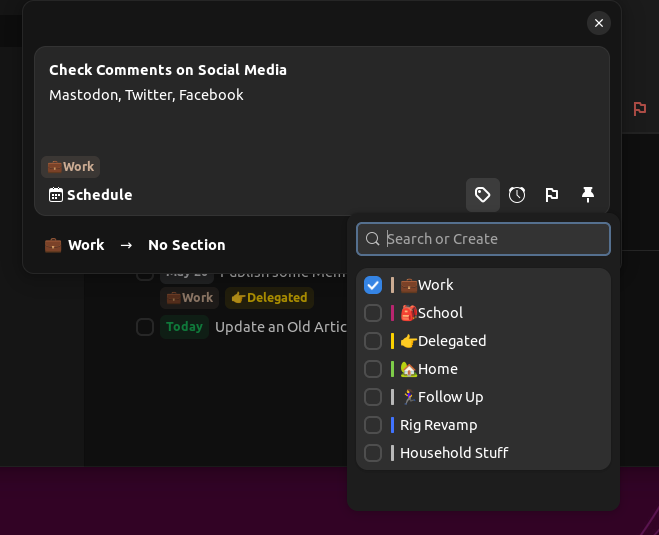The width and height of the screenshot is (659, 535).
Task: Select the Household Stuff label entry
Action: pos(454,453)
